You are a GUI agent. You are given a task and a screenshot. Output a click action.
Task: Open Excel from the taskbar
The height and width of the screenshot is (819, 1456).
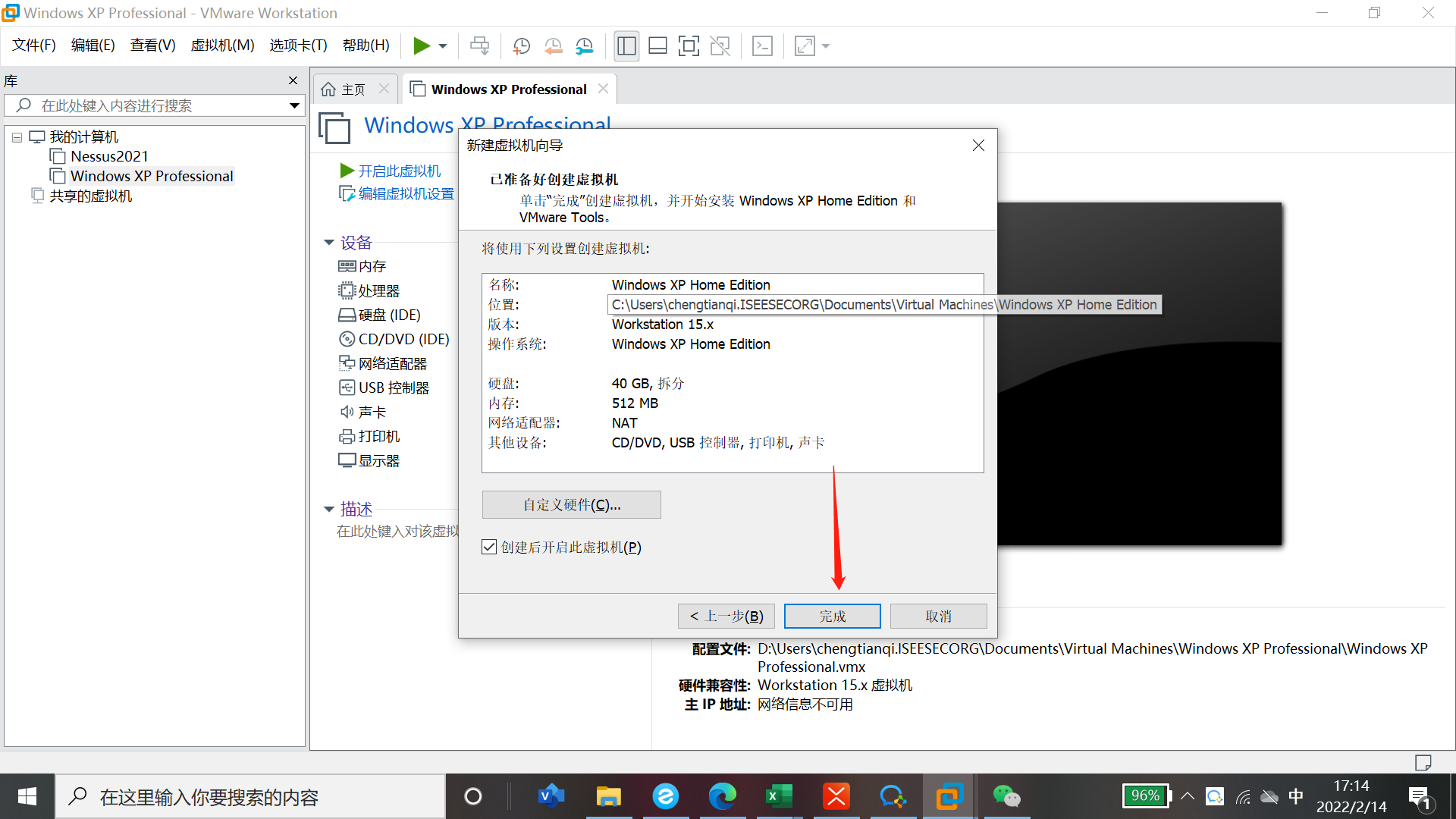pos(779,796)
